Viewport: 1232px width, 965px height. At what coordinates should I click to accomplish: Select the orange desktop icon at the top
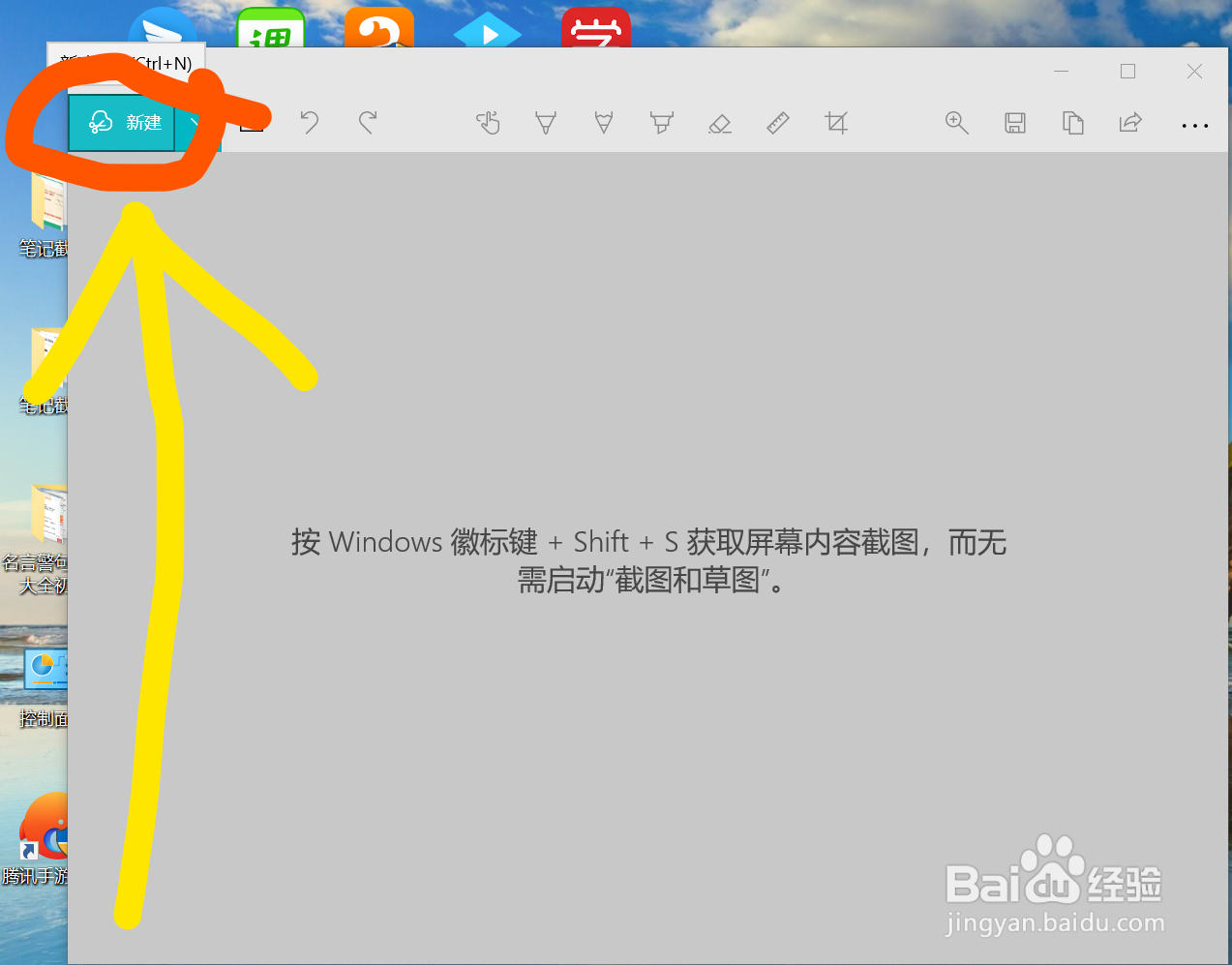379,27
